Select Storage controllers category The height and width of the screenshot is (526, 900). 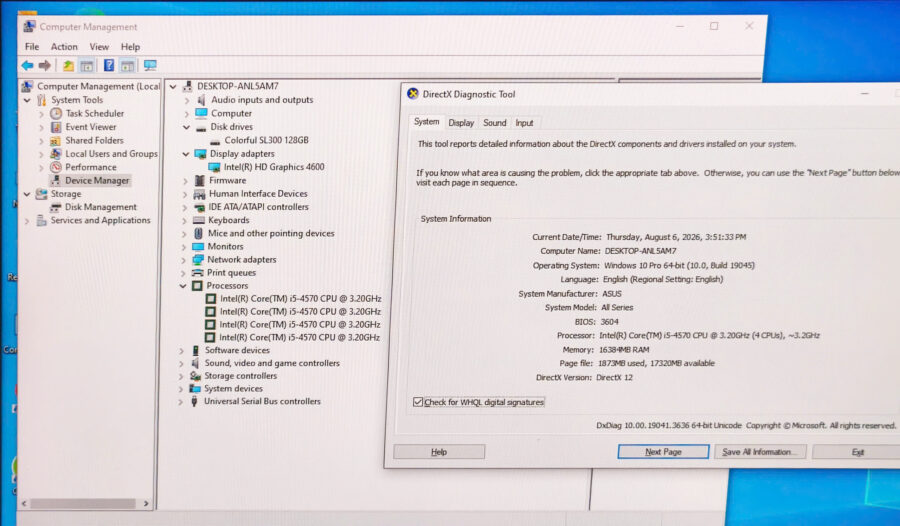pyautogui.click(x=240, y=376)
